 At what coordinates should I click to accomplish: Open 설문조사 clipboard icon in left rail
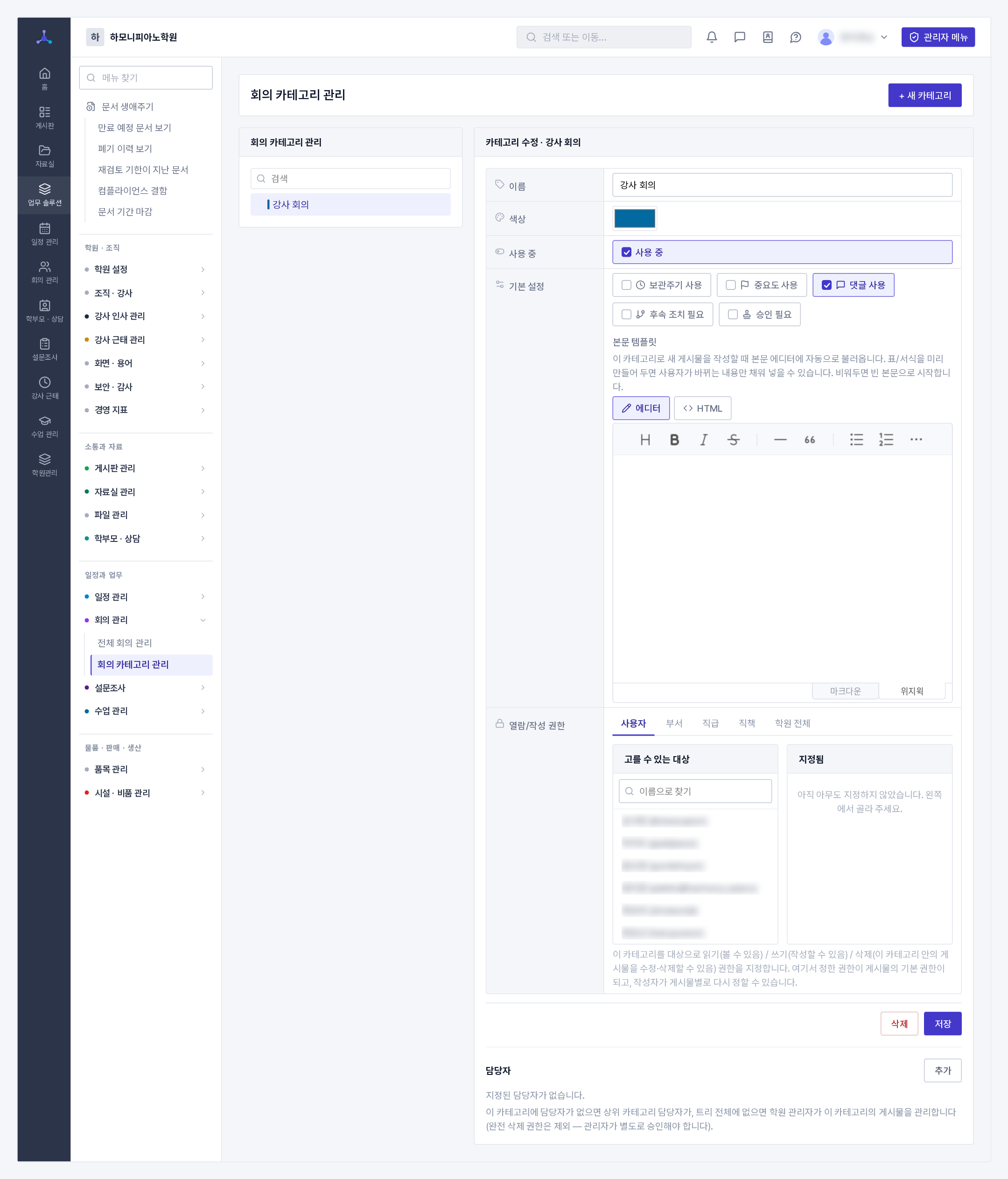[x=44, y=349]
